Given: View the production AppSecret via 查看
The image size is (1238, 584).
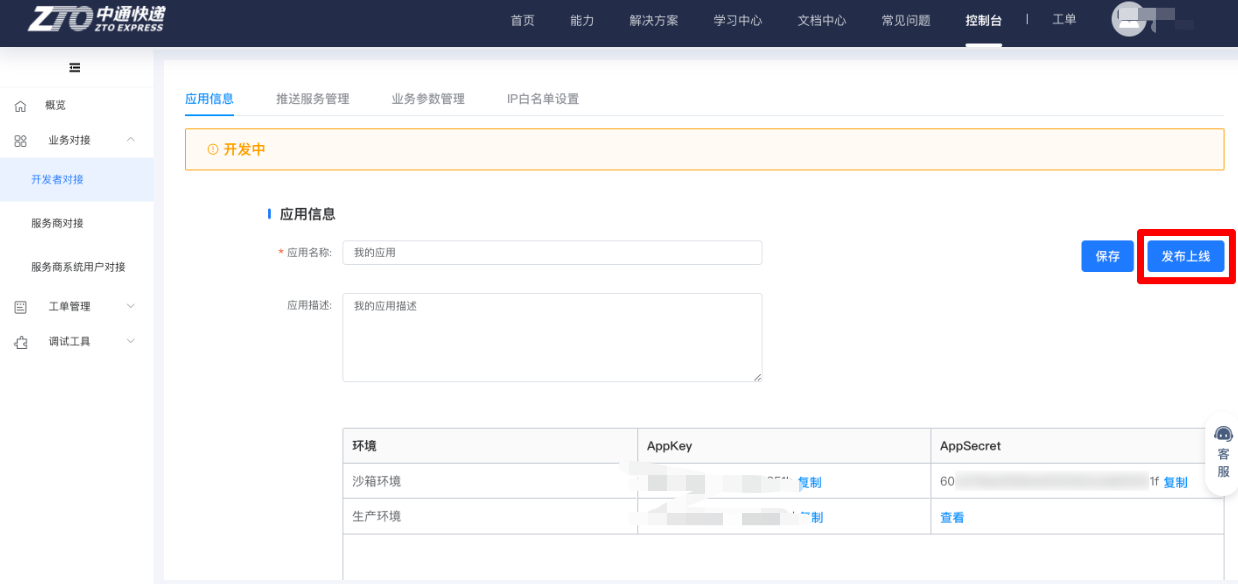Looking at the screenshot, I should click(952, 517).
